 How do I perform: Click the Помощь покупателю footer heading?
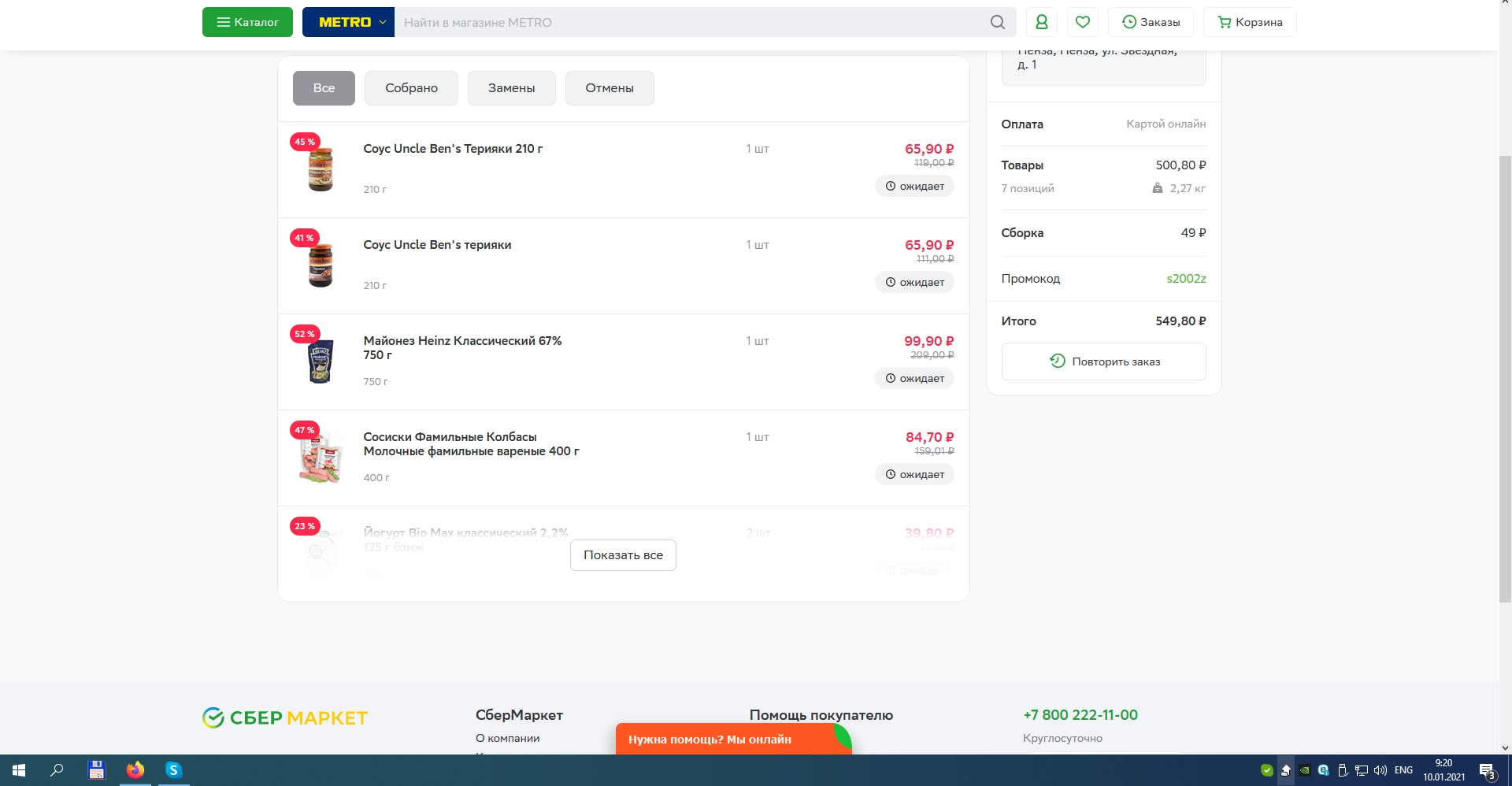[x=821, y=715]
